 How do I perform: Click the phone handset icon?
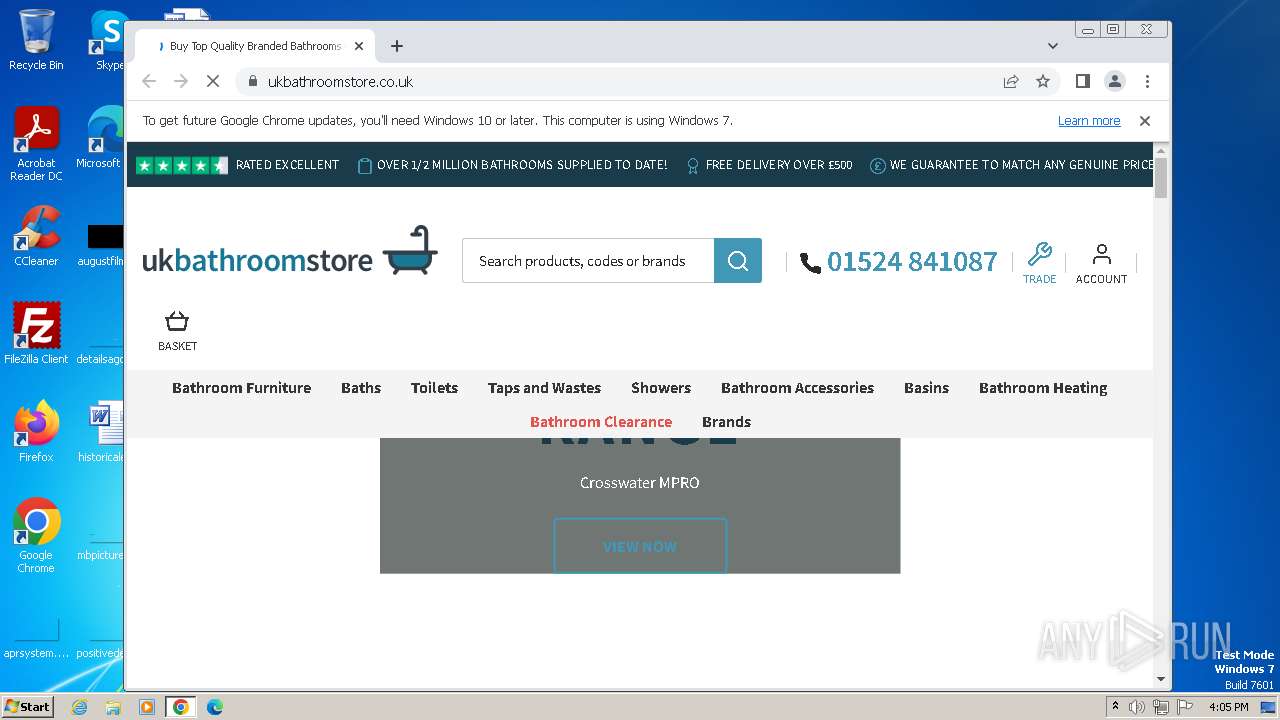(x=810, y=263)
